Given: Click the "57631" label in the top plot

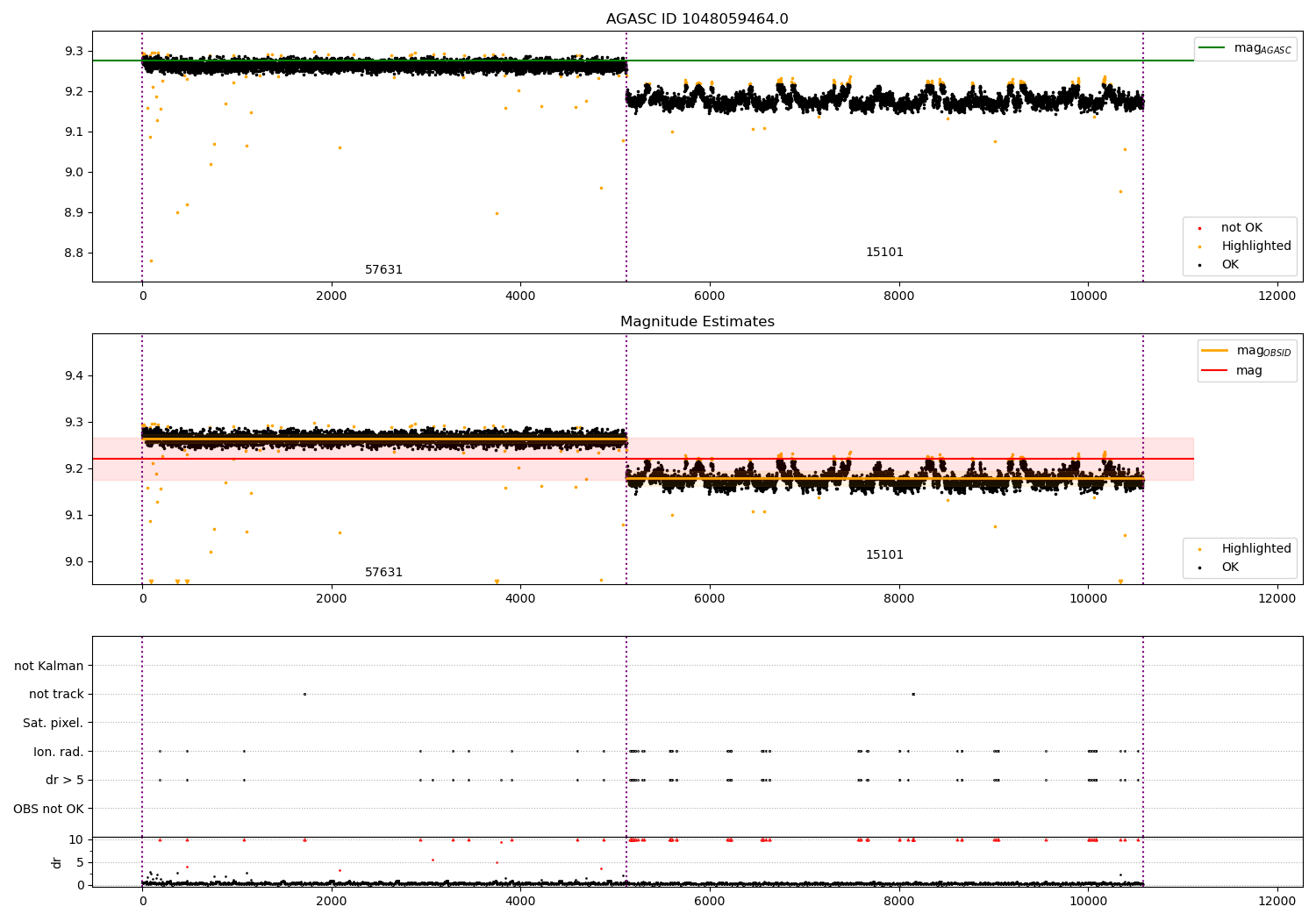Looking at the screenshot, I should coord(383,270).
